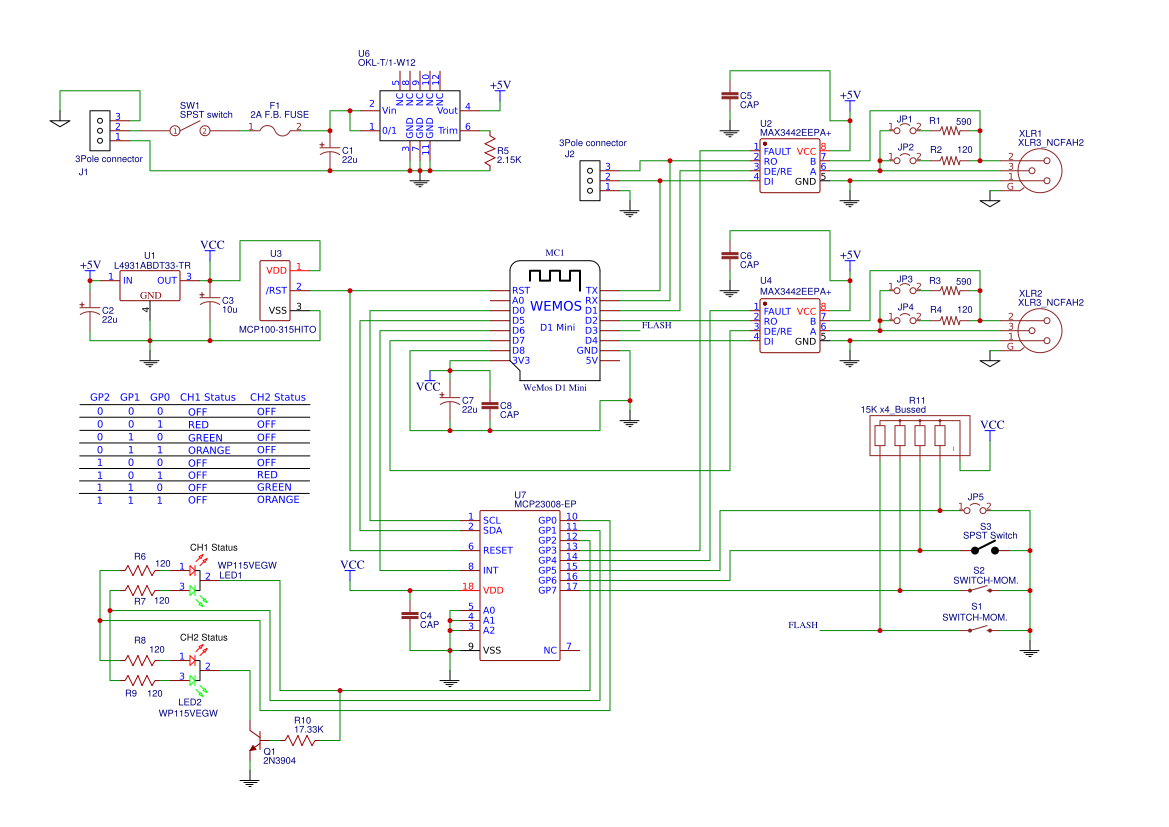
Task: Click the R11 bussed resistor network symbol
Action: click(x=920, y=435)
